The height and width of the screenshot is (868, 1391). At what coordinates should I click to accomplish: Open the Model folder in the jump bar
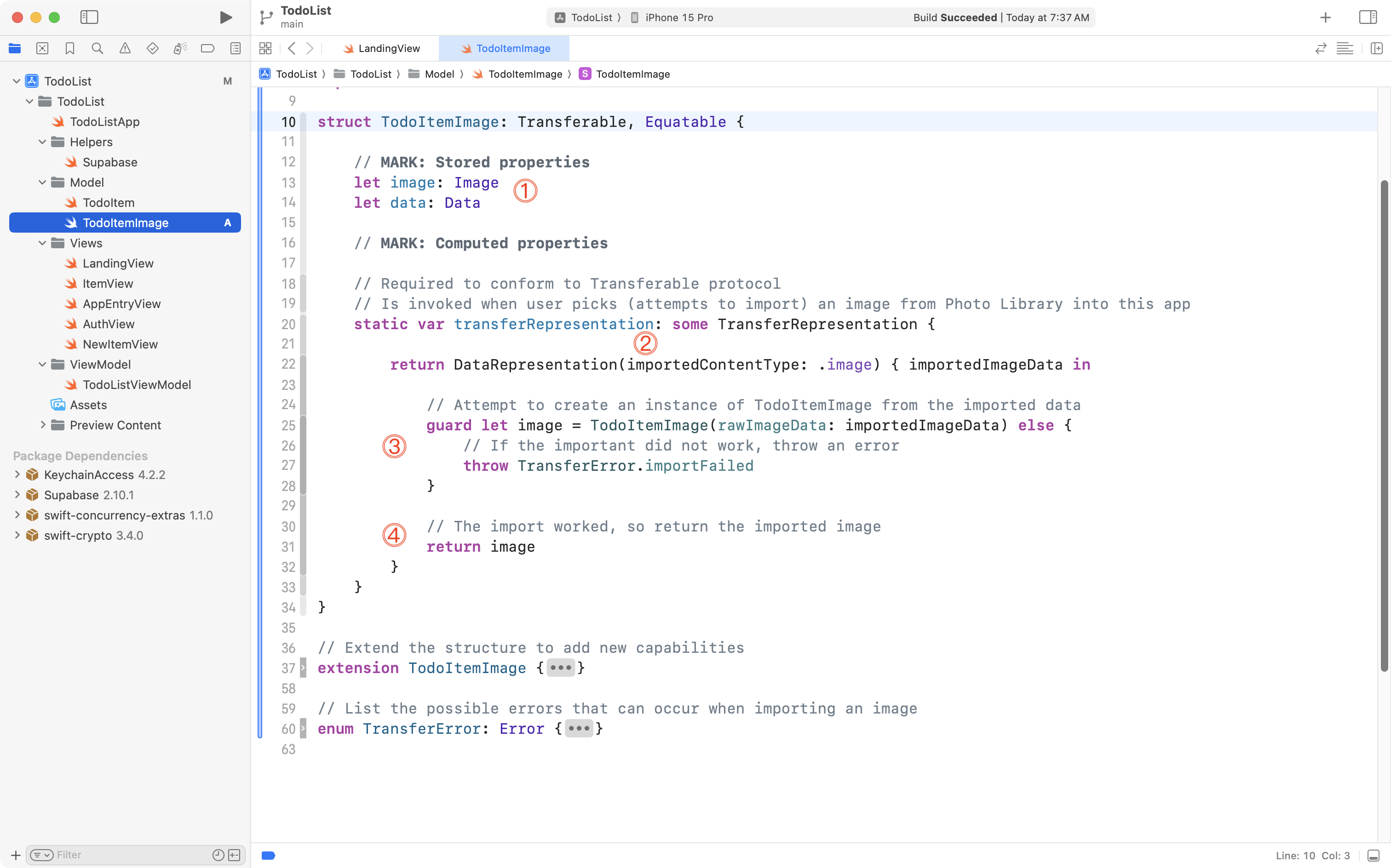click(x=439, y=74)
